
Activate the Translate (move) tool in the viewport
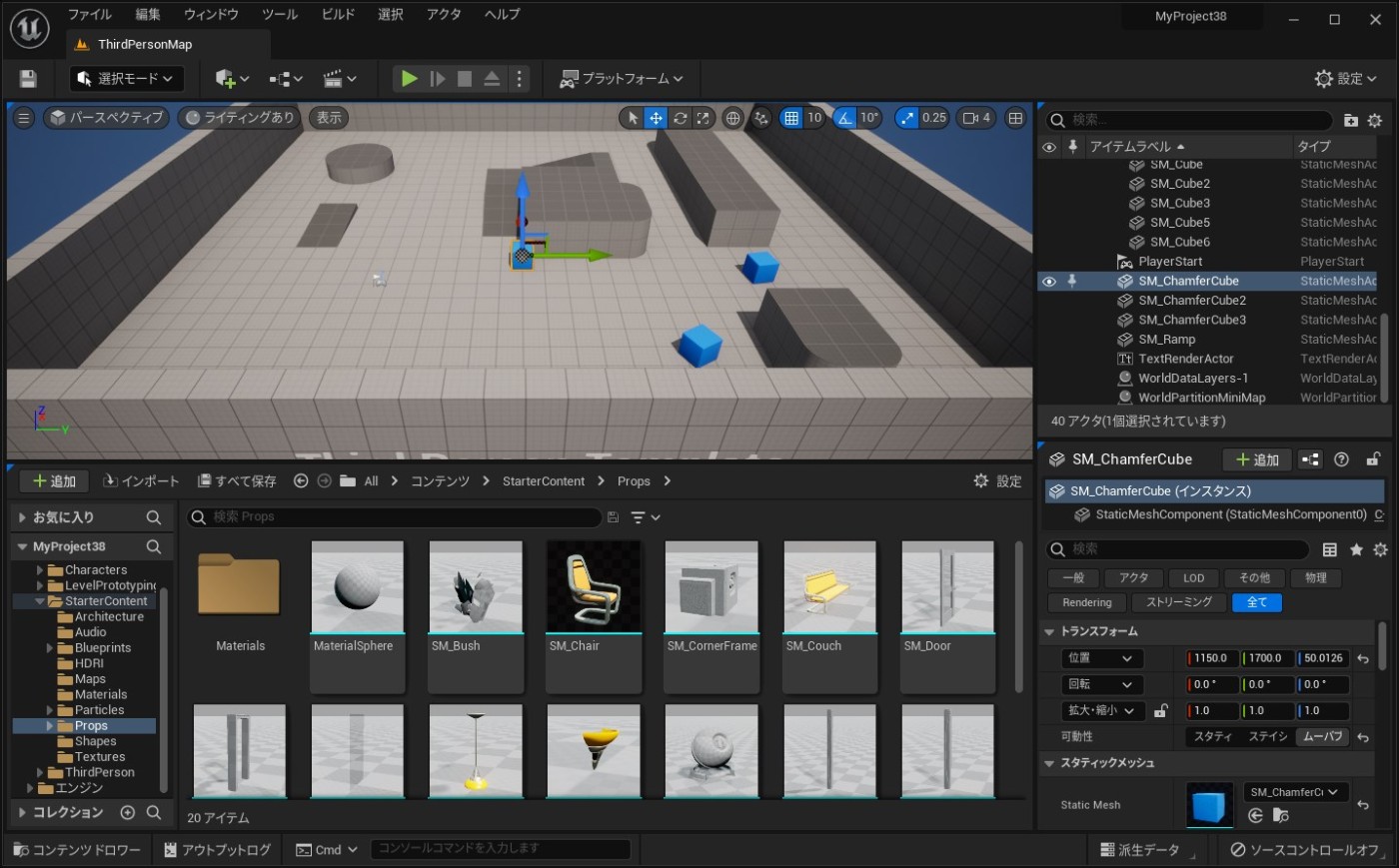point(656,118)
